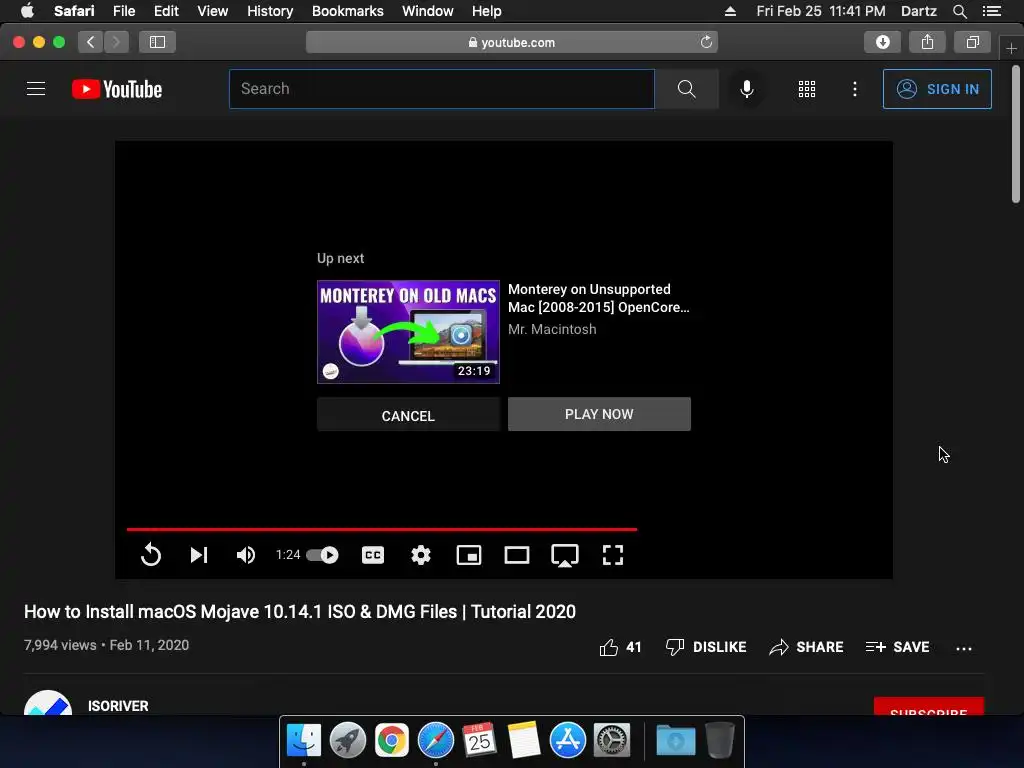1024x768 pixels.
Task: Open the Safari menu
Action: pyautogui.click(x=74, y=11)
